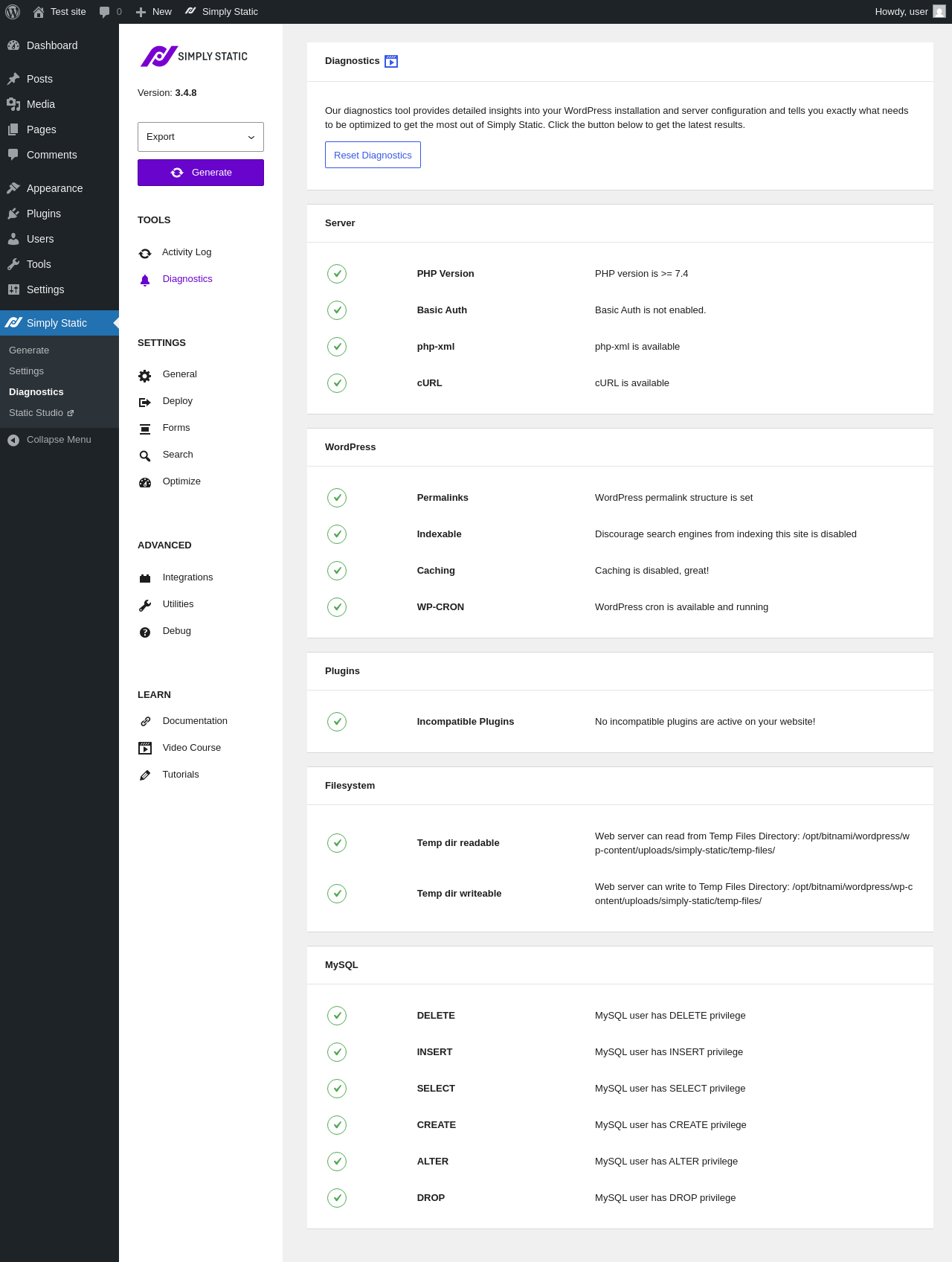Image resolution: width=952 pixels, height=1262 pixels.
Task: Click the Caching status check indicator
Action: coord(337,571)
